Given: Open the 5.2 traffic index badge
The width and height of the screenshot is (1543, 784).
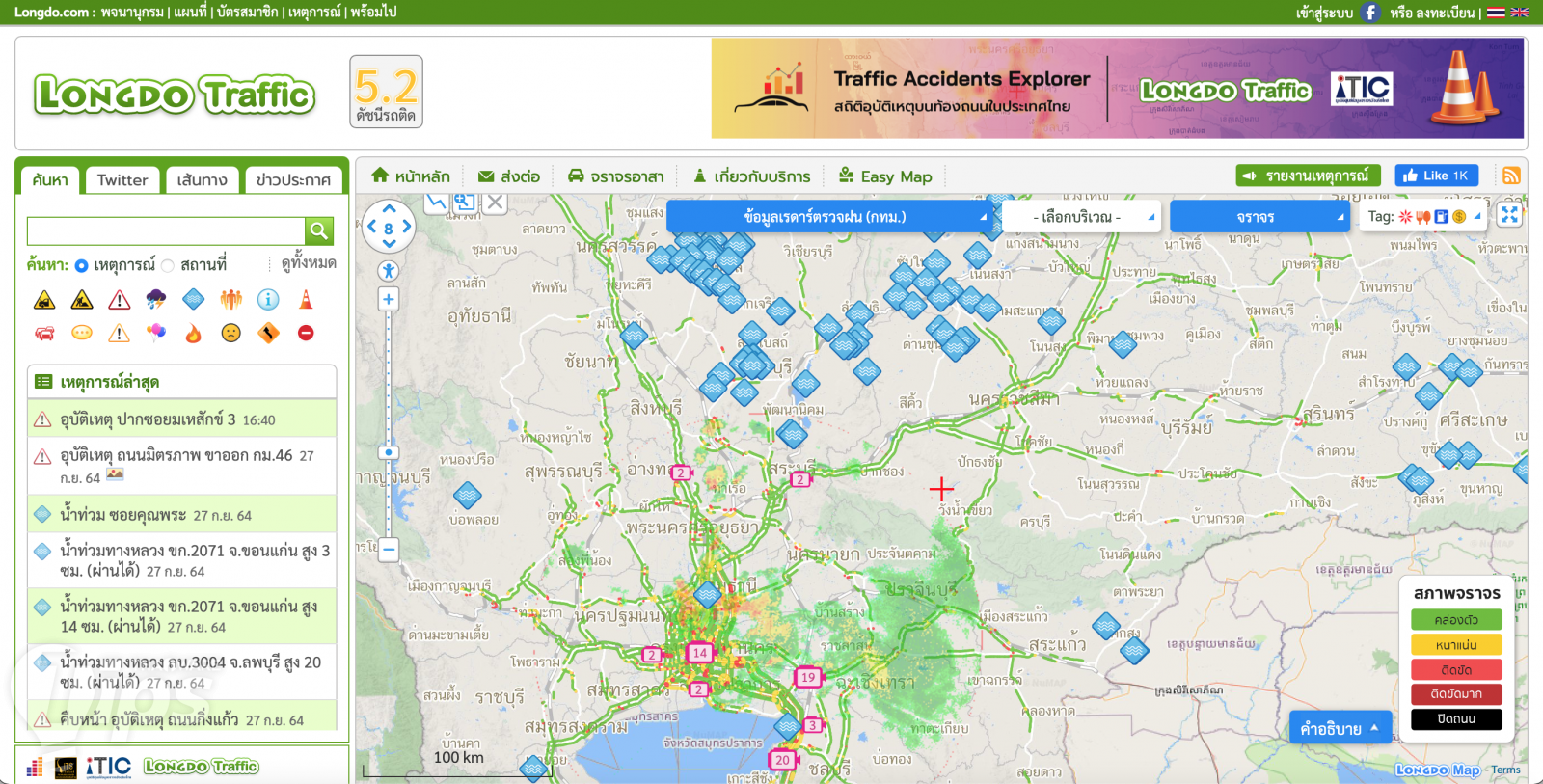Looking at the screenshot, I should pyautogui.click(x=386, y=92).
